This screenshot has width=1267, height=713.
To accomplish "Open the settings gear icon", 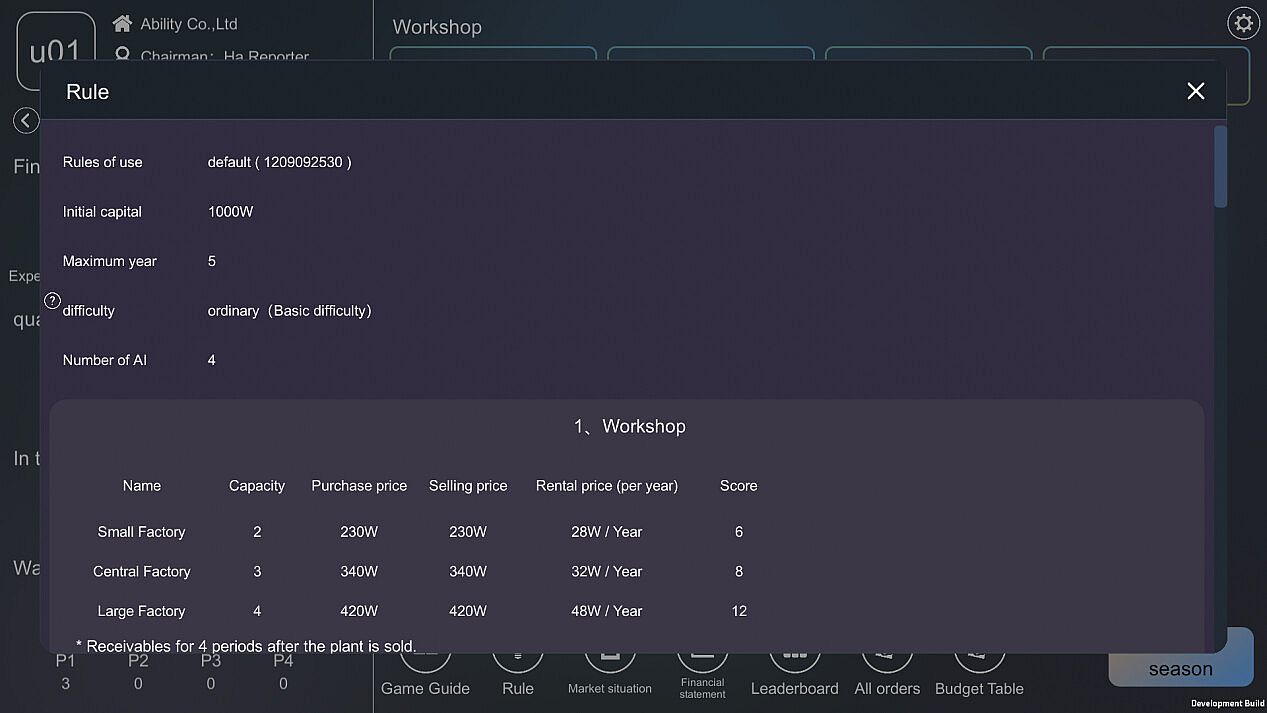I will click(1243, 23).
